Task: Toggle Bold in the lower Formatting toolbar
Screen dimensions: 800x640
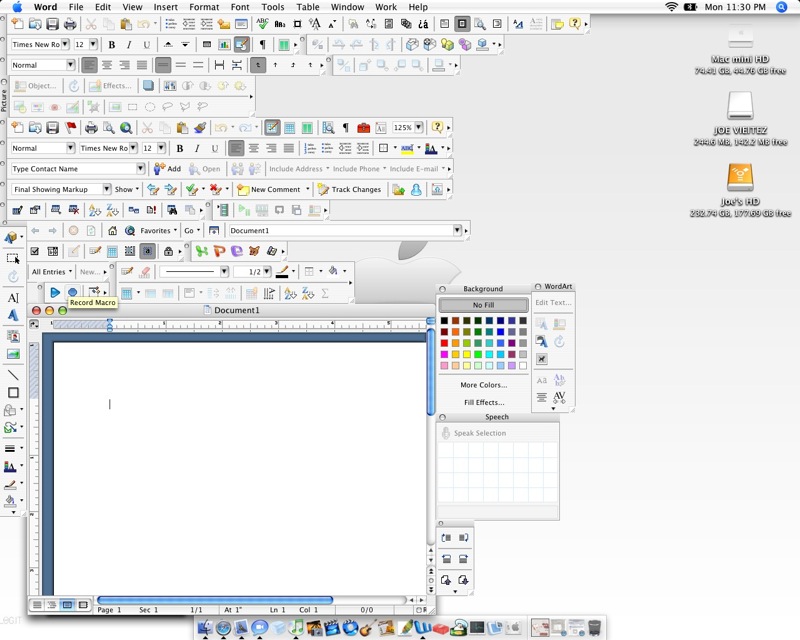Action: tap(180, 149)
